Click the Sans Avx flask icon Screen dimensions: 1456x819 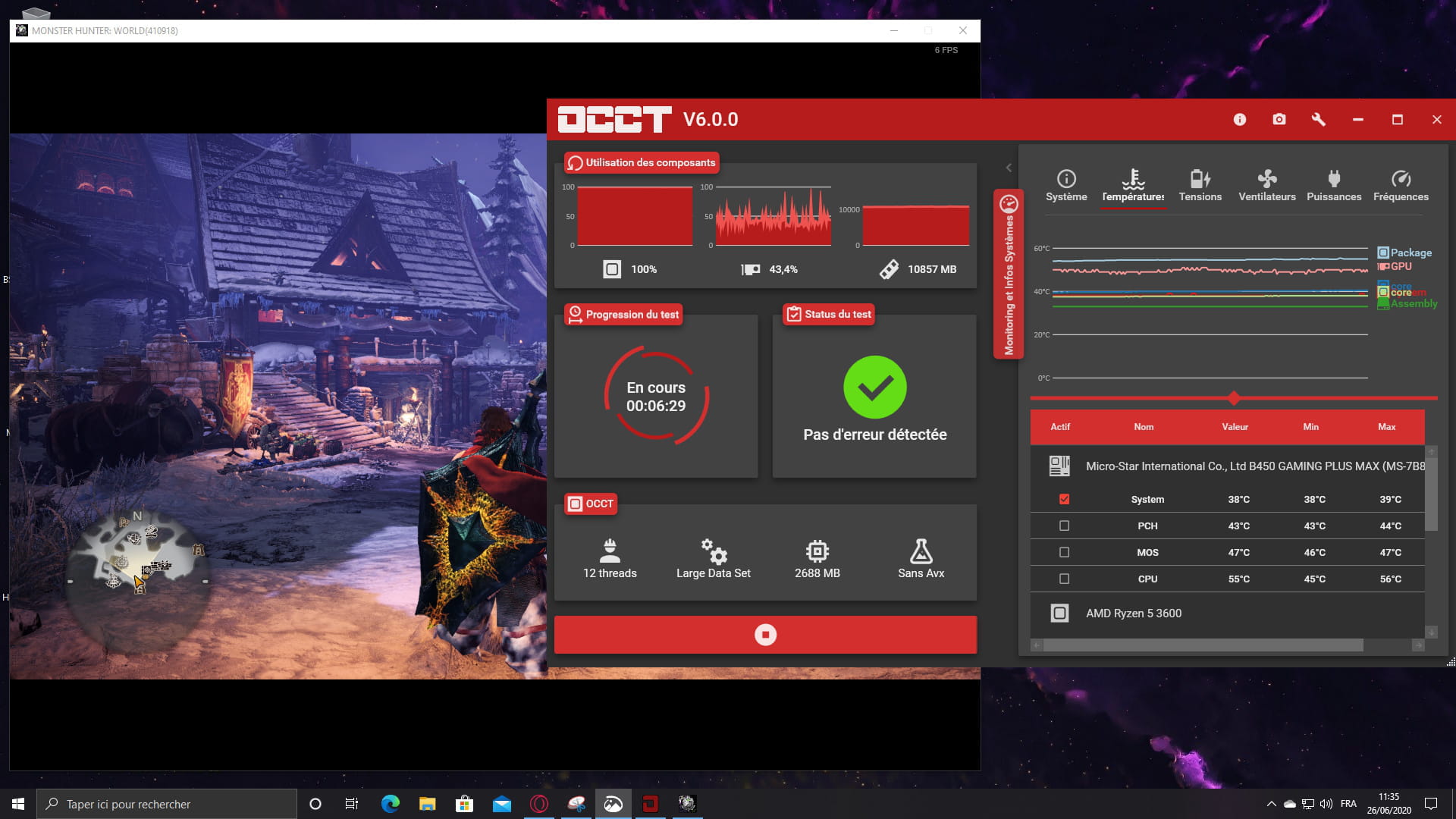921,551
